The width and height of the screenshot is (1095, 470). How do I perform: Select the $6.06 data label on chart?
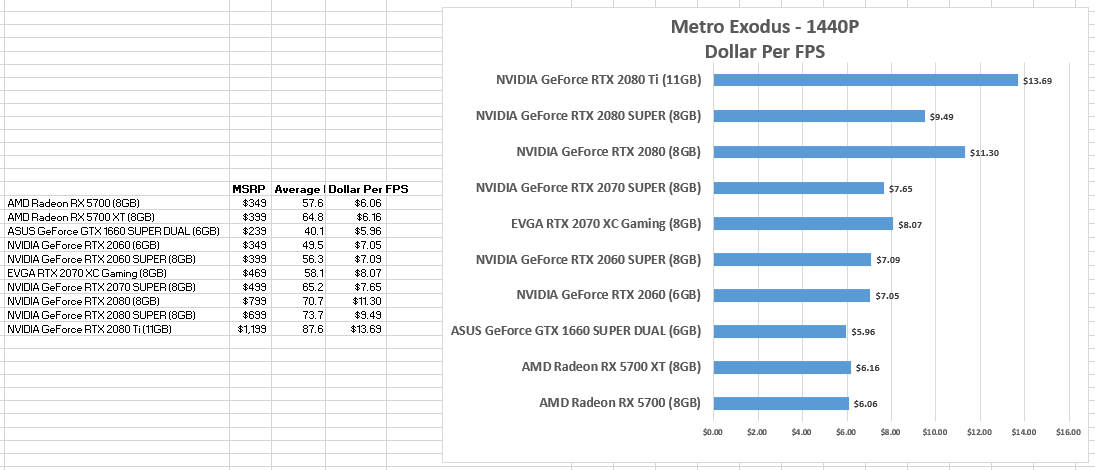tap(865, 404)
